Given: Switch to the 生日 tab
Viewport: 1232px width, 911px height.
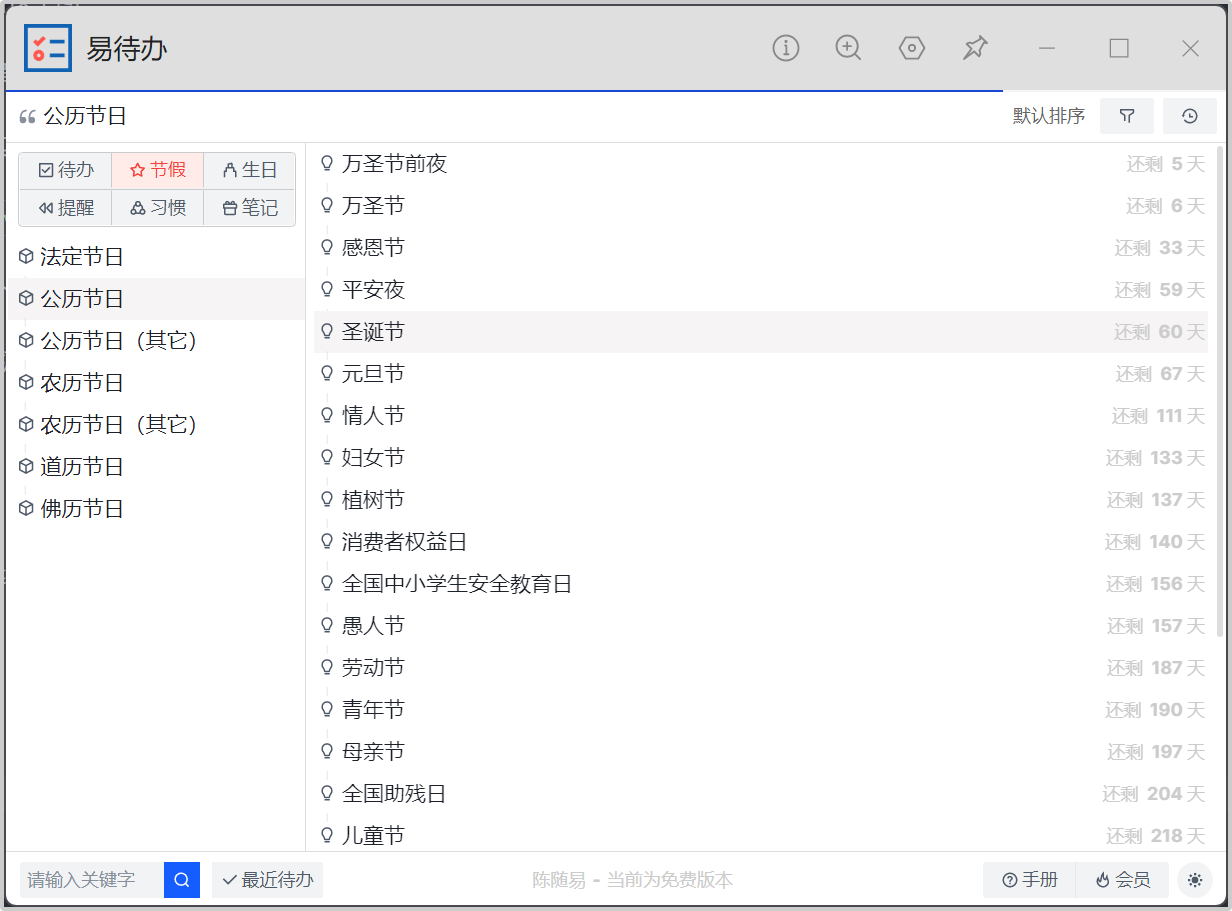Looking at the screenshot, I should click(x=250, y=170).
